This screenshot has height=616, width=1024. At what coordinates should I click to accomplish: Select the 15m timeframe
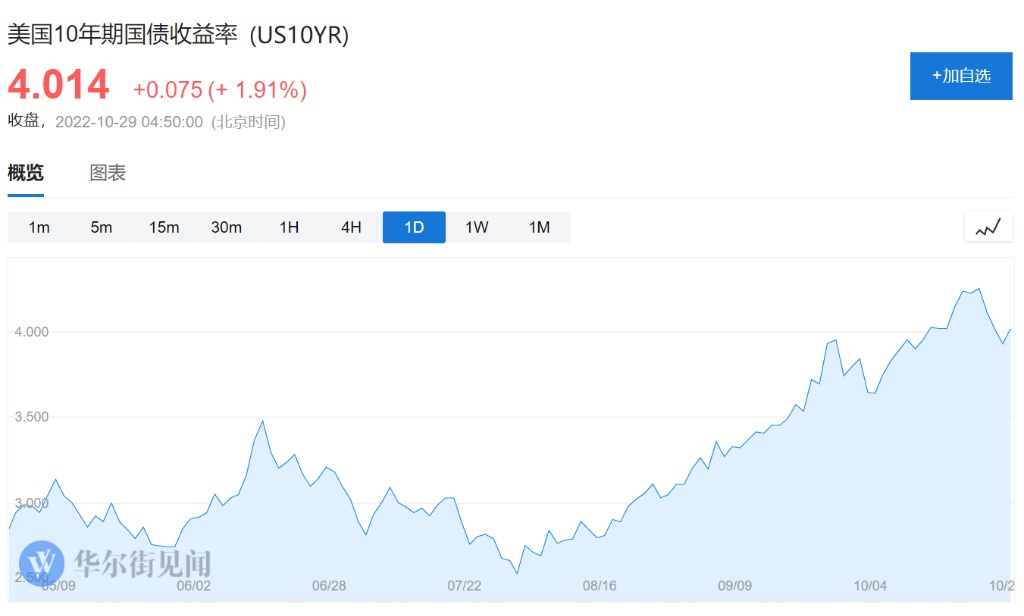click(164, 227)
